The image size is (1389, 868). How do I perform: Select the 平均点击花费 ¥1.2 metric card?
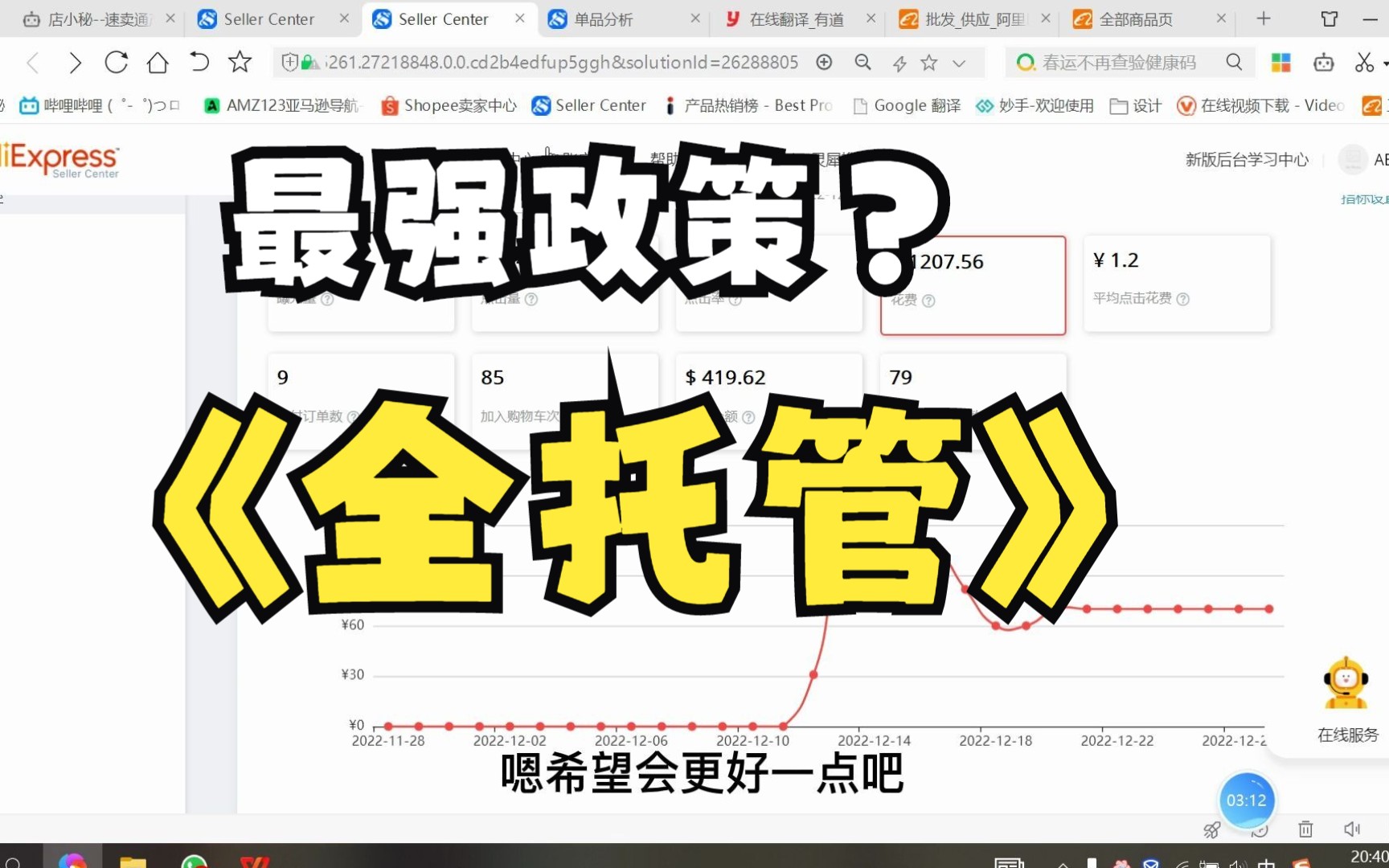pos(1177,284)
